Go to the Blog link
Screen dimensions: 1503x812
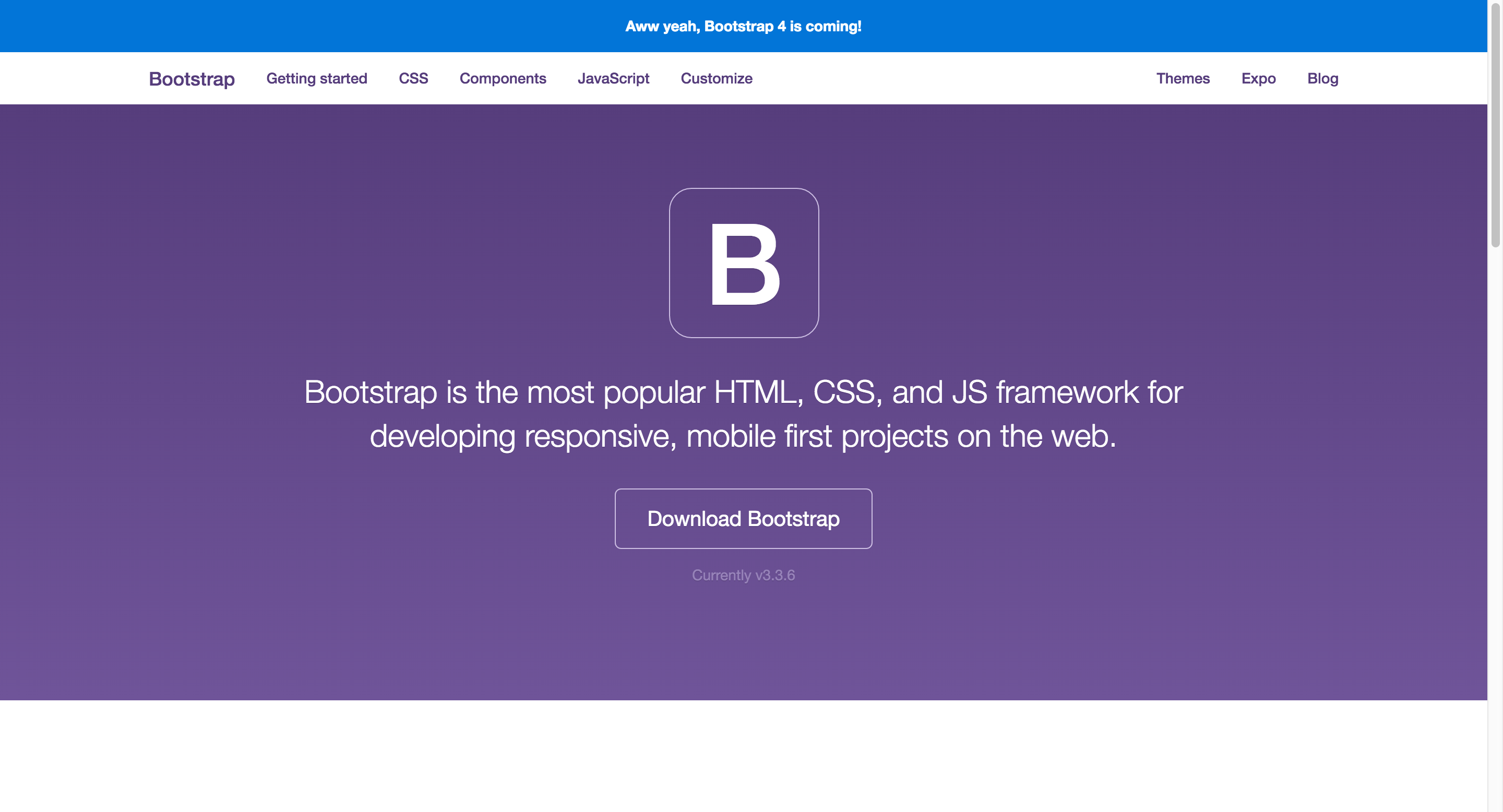(1323, 79)
